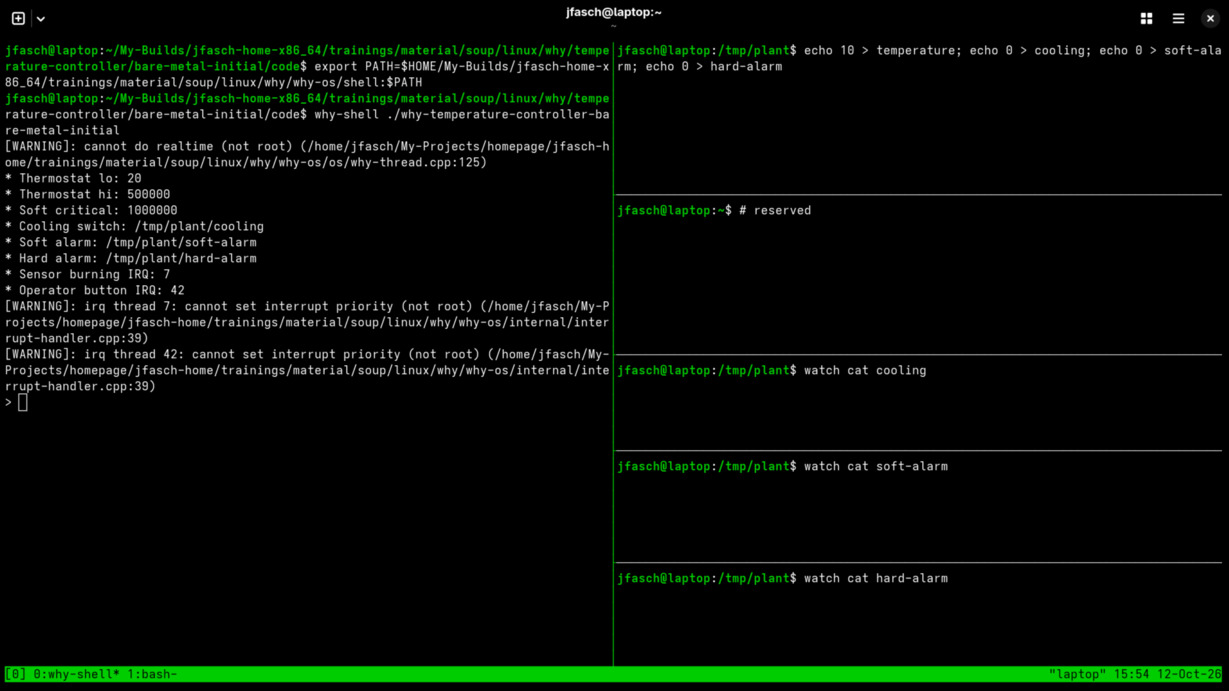Click the 'Cooling switch: /tmp/plant/cooling' line
Image resolution: width=1229 pixels, height=691 pixels.
[x=134, y=226]
